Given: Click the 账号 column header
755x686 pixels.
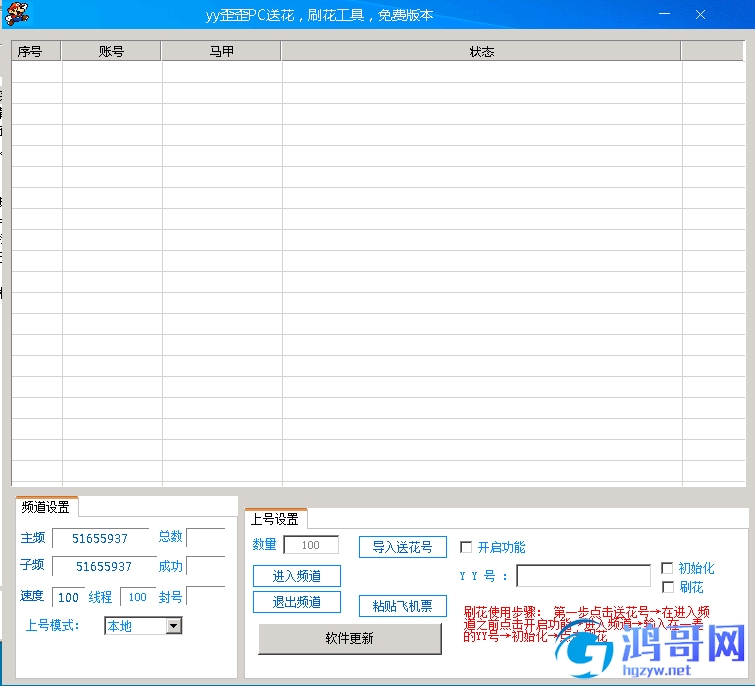Looking at the screenshot, I should click(111, 51).
